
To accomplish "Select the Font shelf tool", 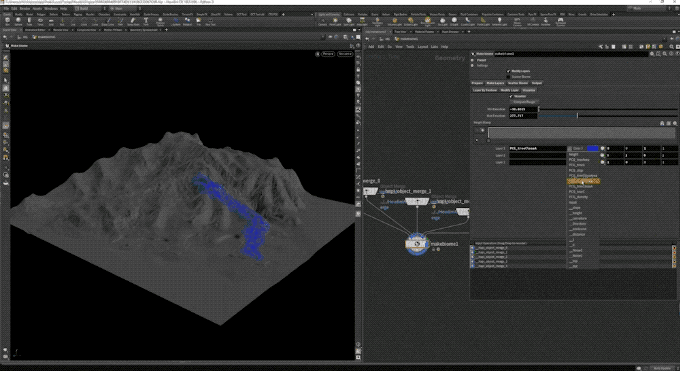I will (x=146, y=21).
